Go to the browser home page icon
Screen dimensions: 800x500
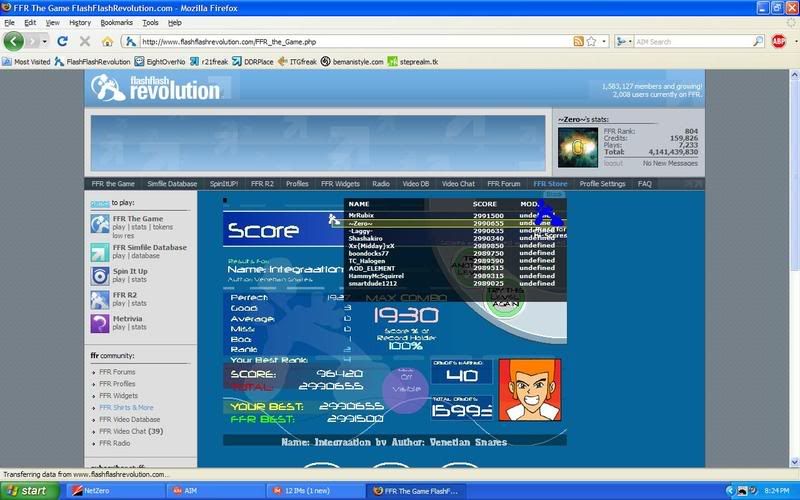(108, 41)
